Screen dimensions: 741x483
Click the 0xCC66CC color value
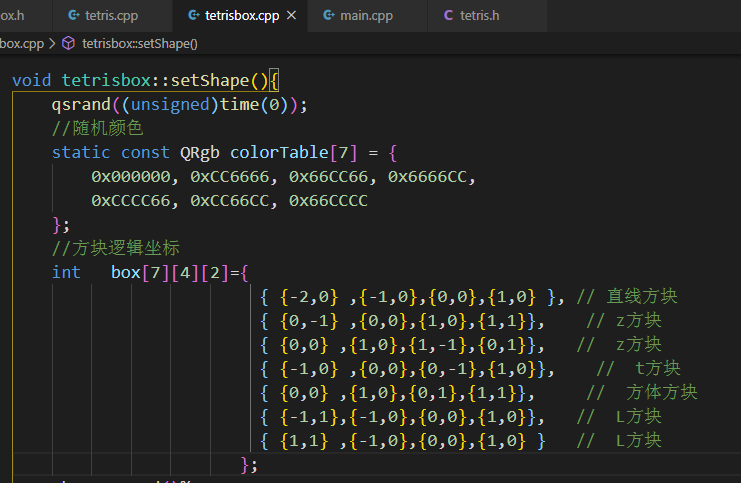click(x=230, y=200)
